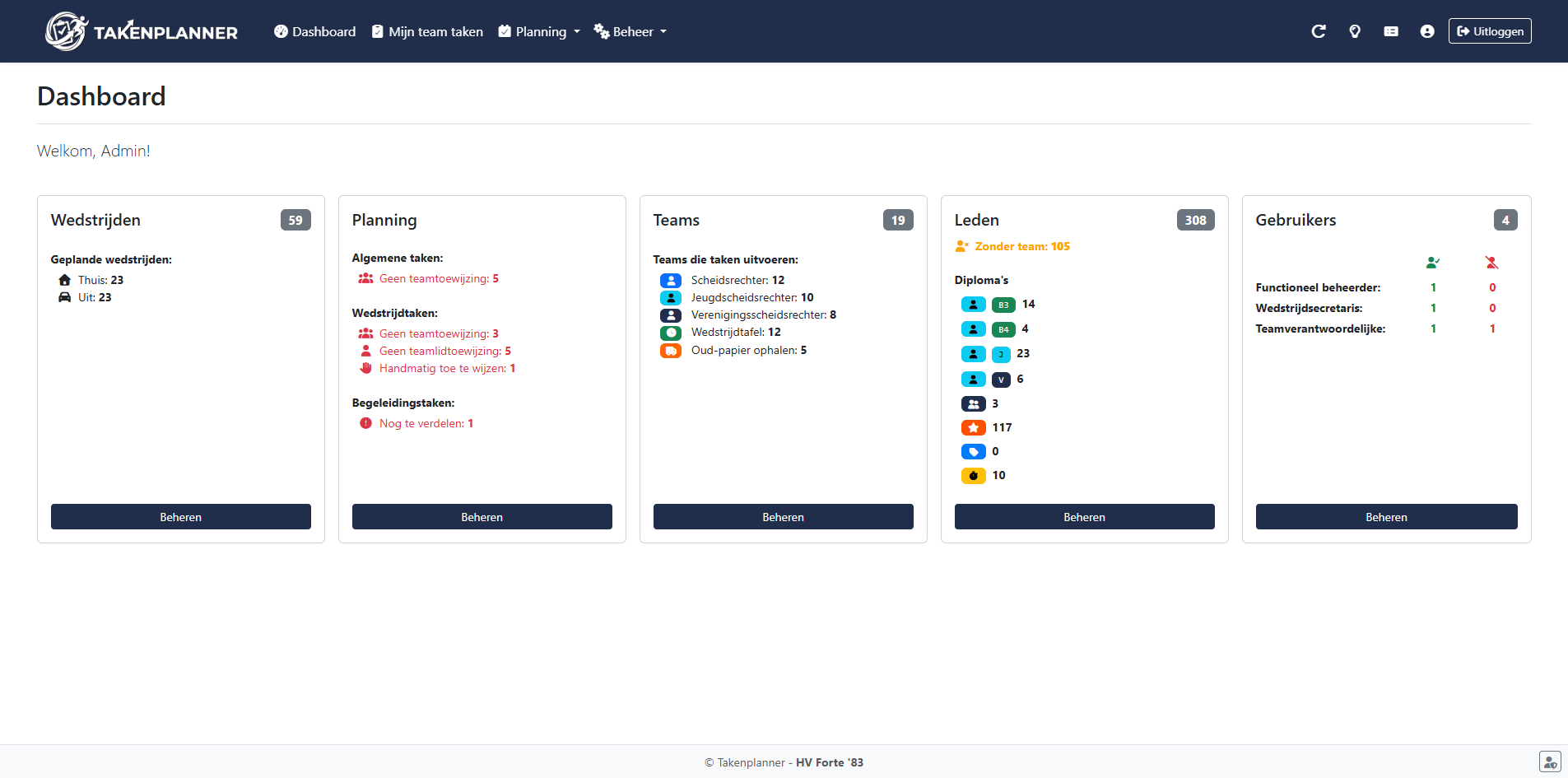Select Mijn team taken in the navigation bar

tap(427, 31)
